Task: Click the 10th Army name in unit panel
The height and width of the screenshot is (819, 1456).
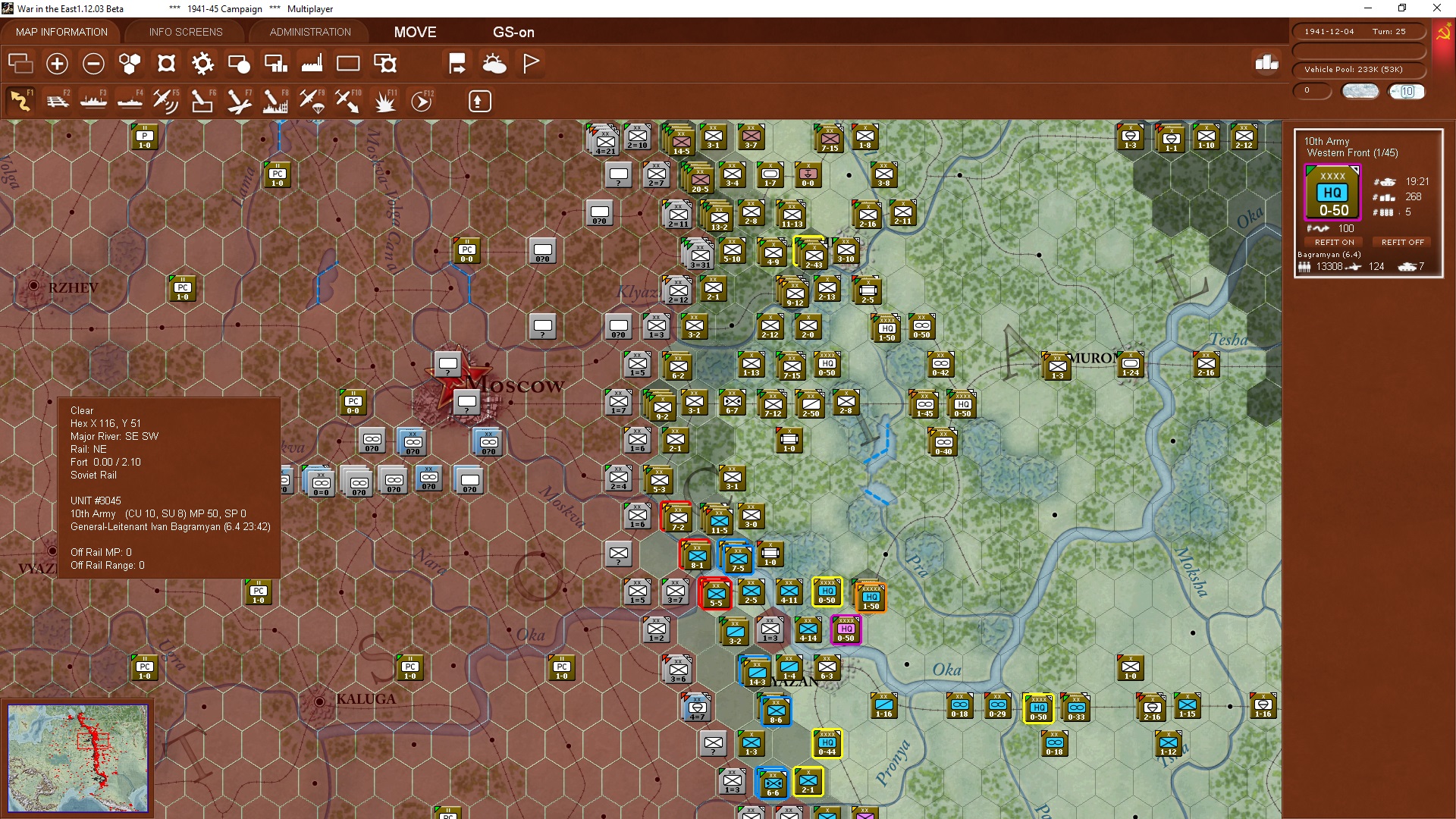Action: coord(1326,141)
